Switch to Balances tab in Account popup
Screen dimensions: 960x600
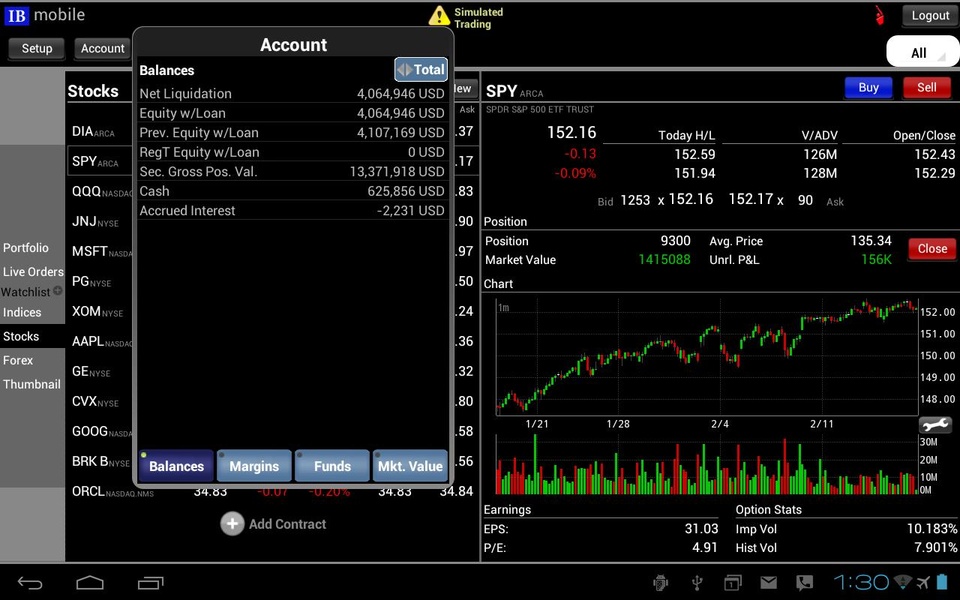click(x=176, y=466)
